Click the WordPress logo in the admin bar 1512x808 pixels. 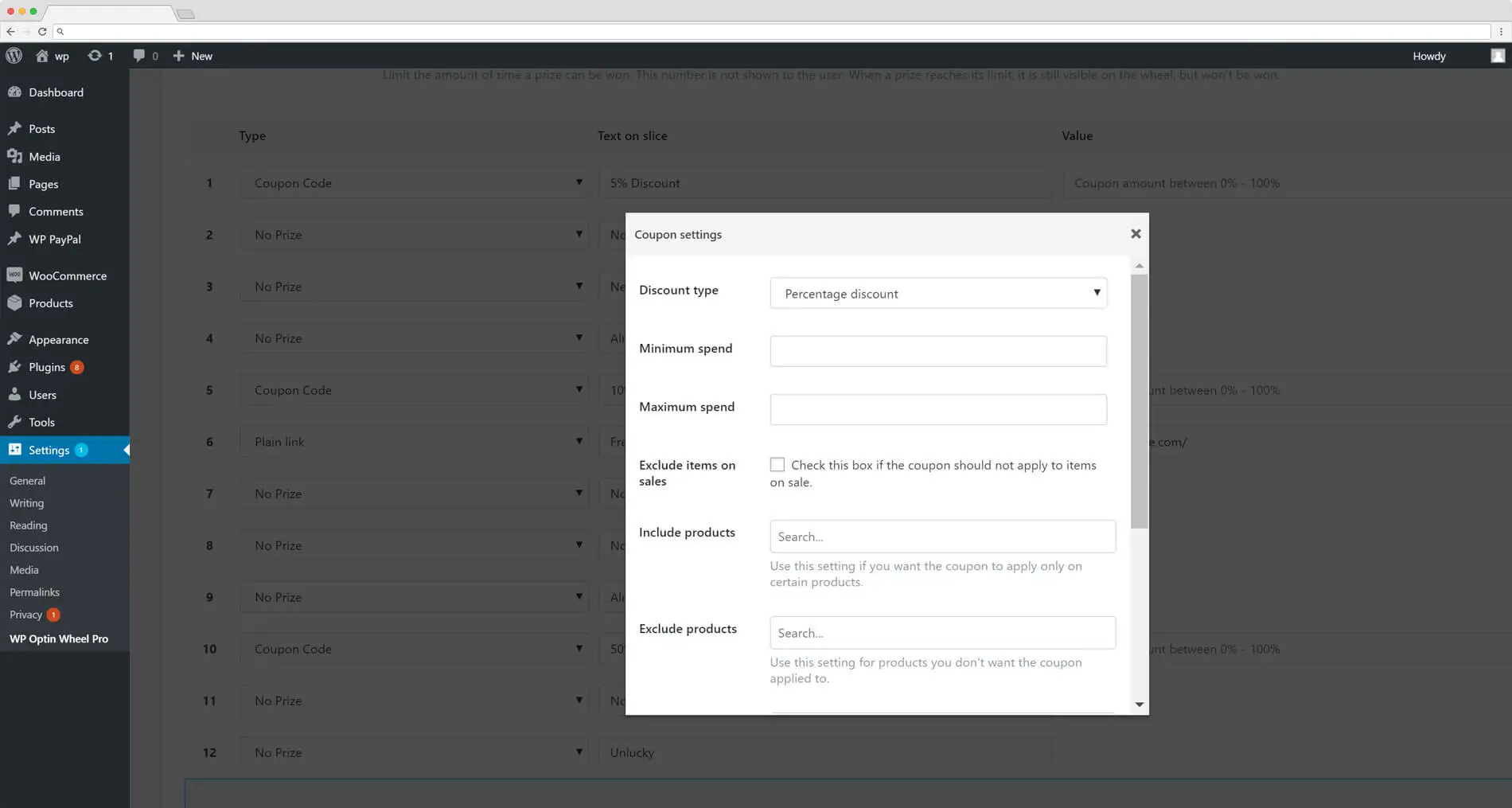14,56
